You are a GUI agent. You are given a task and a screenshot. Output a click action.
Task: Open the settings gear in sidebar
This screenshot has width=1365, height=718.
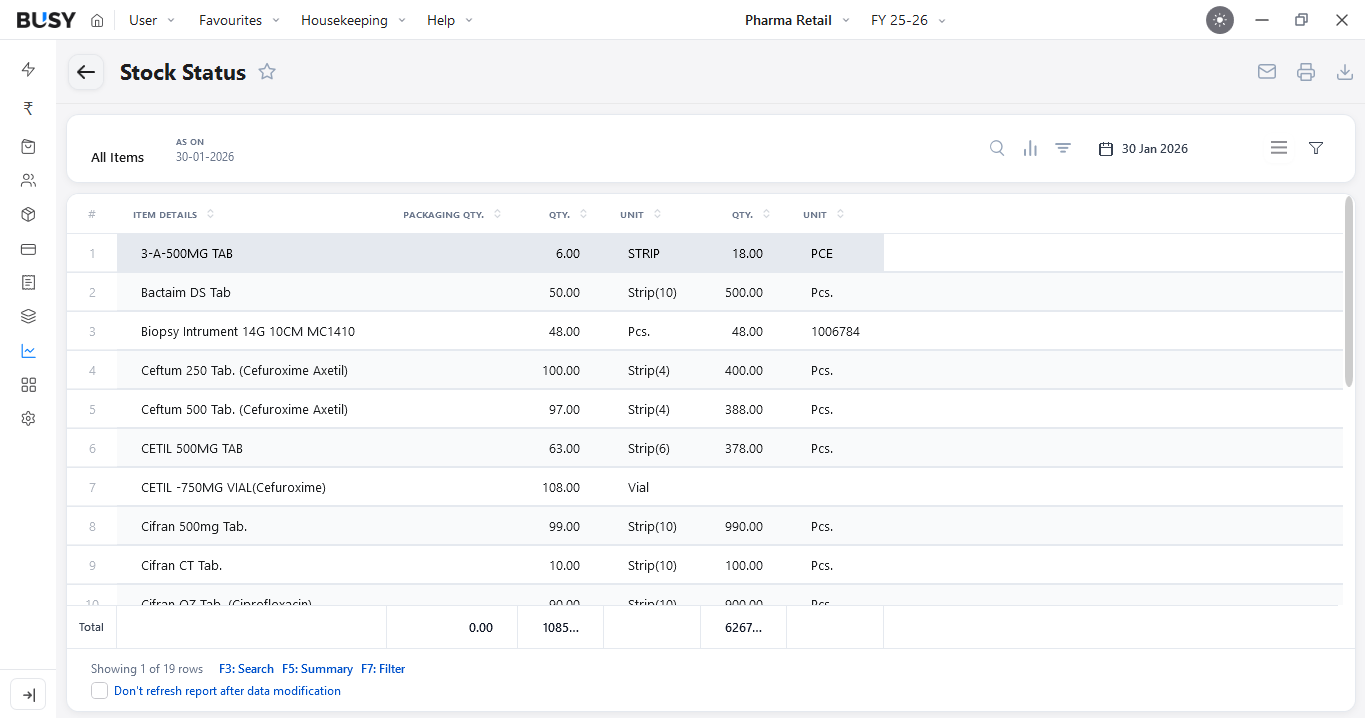[28, 419]
